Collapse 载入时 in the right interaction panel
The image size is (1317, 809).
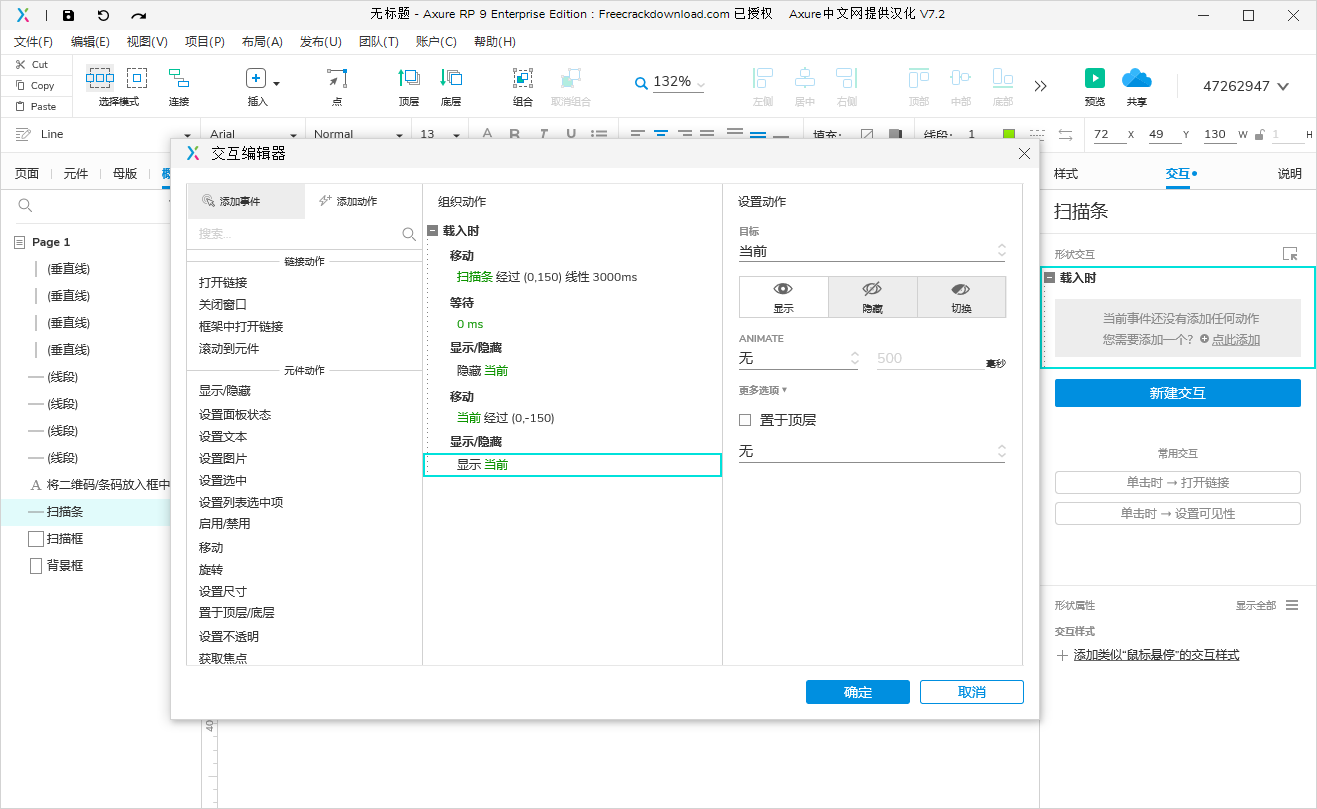(x=1049, y=278)
